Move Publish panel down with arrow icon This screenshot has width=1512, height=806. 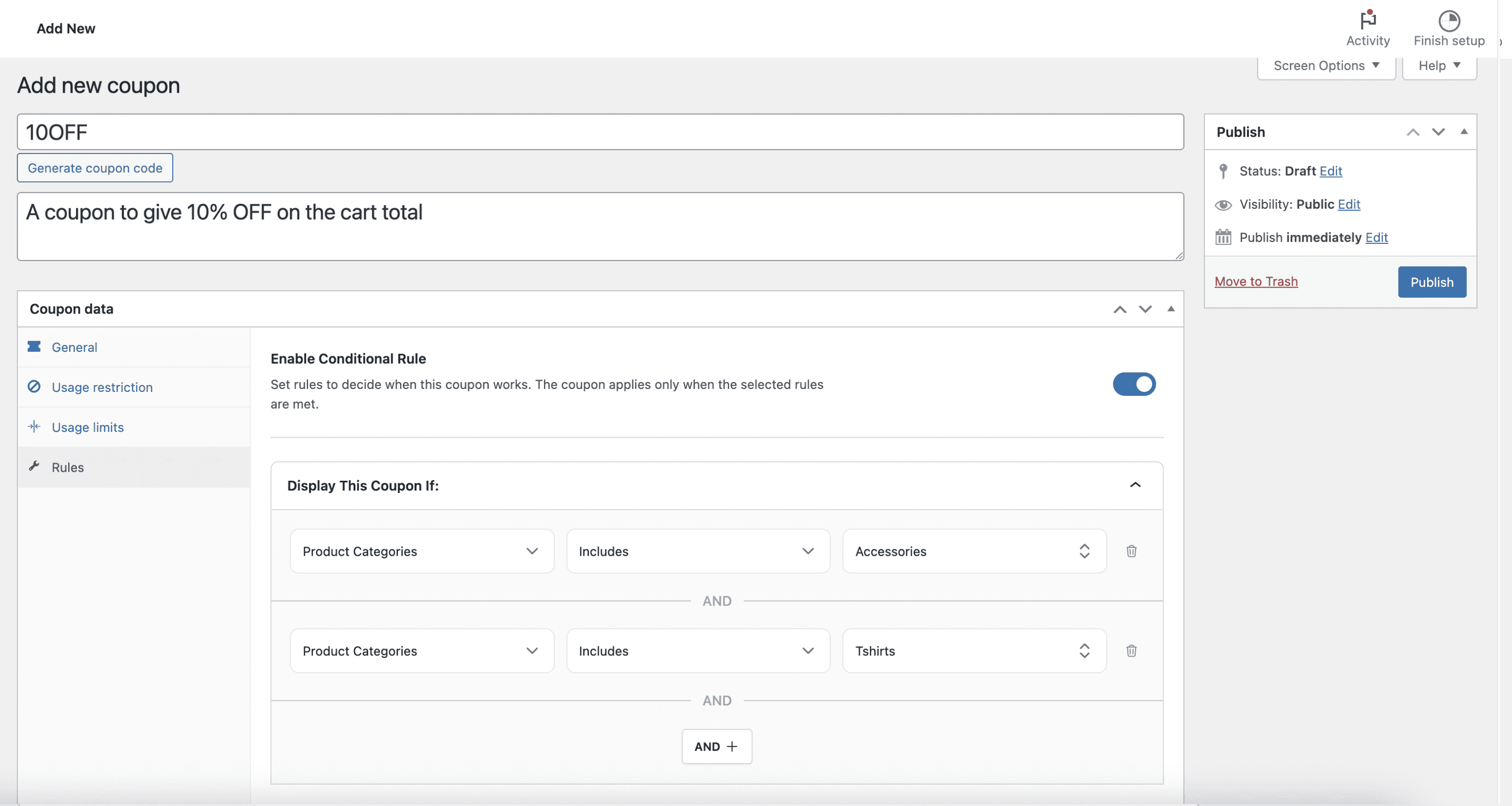(x=1438, y=131)
